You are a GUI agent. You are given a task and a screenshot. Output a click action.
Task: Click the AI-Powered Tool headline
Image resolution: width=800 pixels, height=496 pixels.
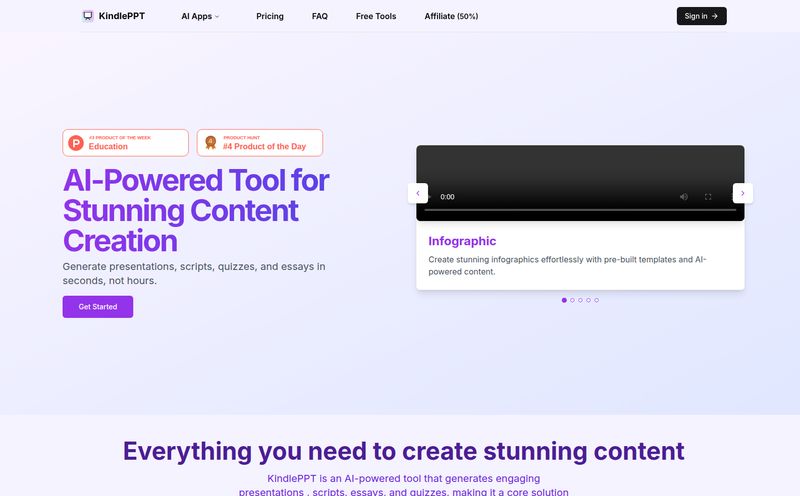click(x=196, y=210)
